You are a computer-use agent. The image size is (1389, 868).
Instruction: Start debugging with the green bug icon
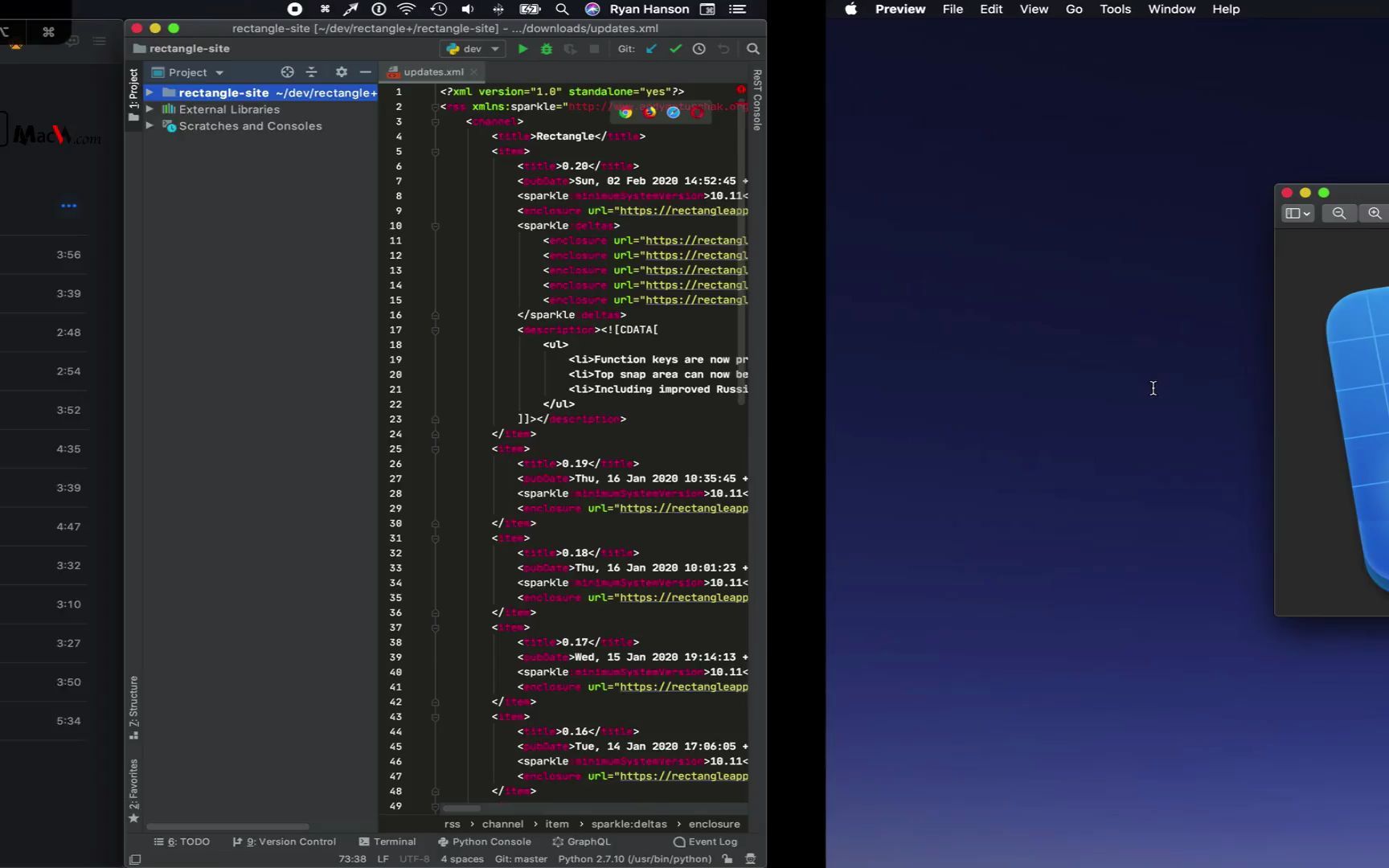pyautogui.click(x=547, y=49)
